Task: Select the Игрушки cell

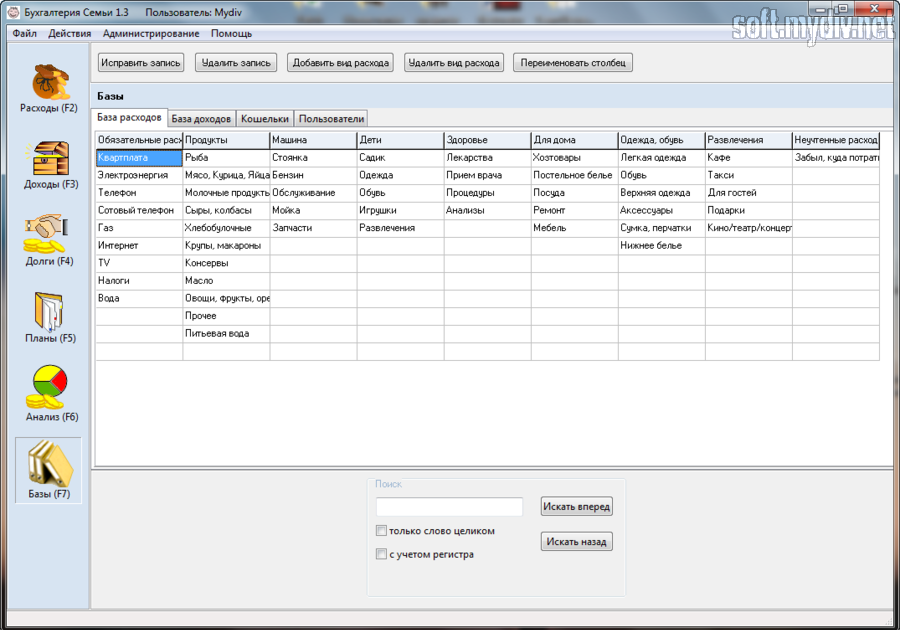Action: (x=401, y=211)
